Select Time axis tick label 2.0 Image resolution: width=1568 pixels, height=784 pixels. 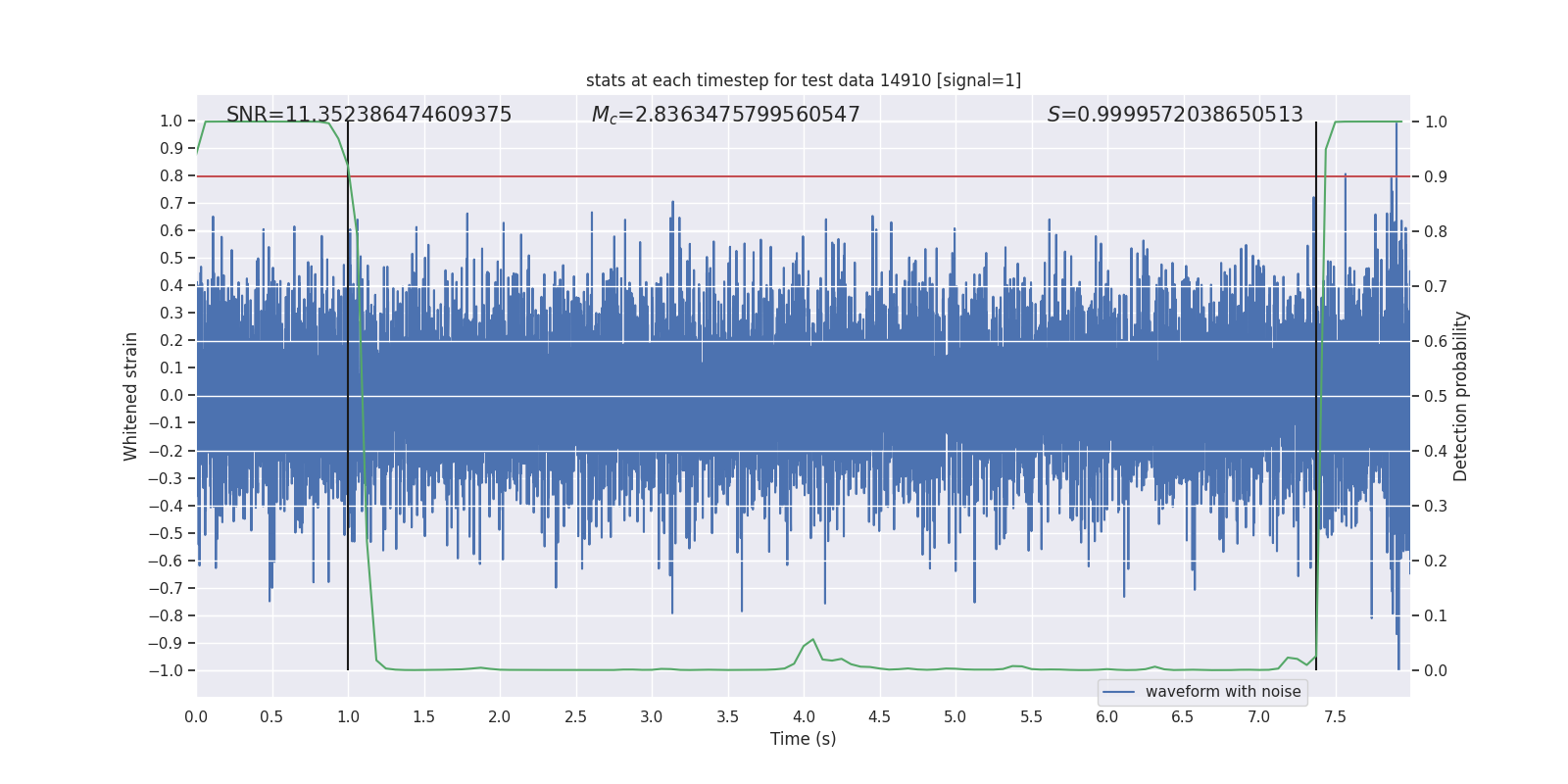[x=500, y=716]
